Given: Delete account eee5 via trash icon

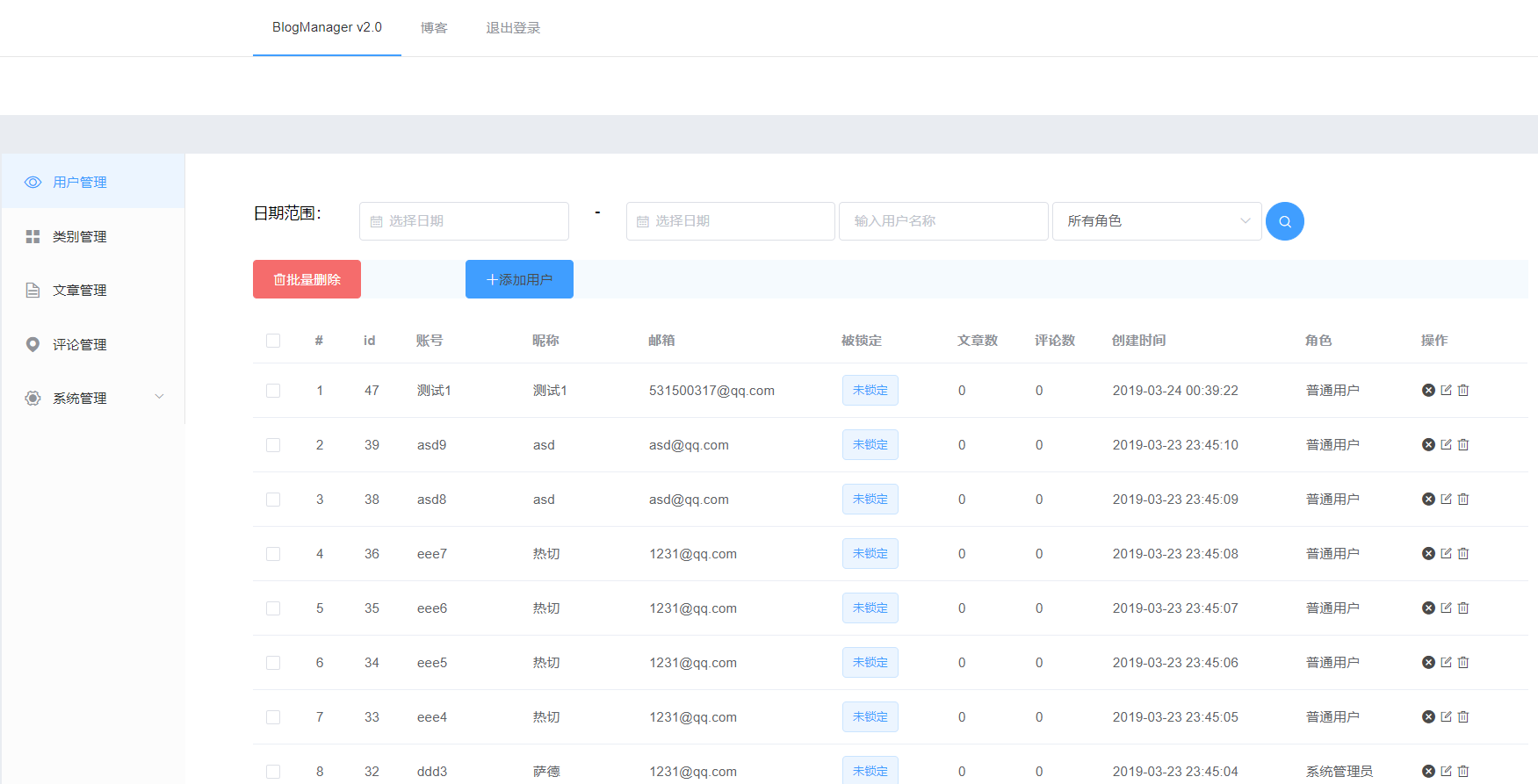Looking at the screenshot, I should point(1463,662).
